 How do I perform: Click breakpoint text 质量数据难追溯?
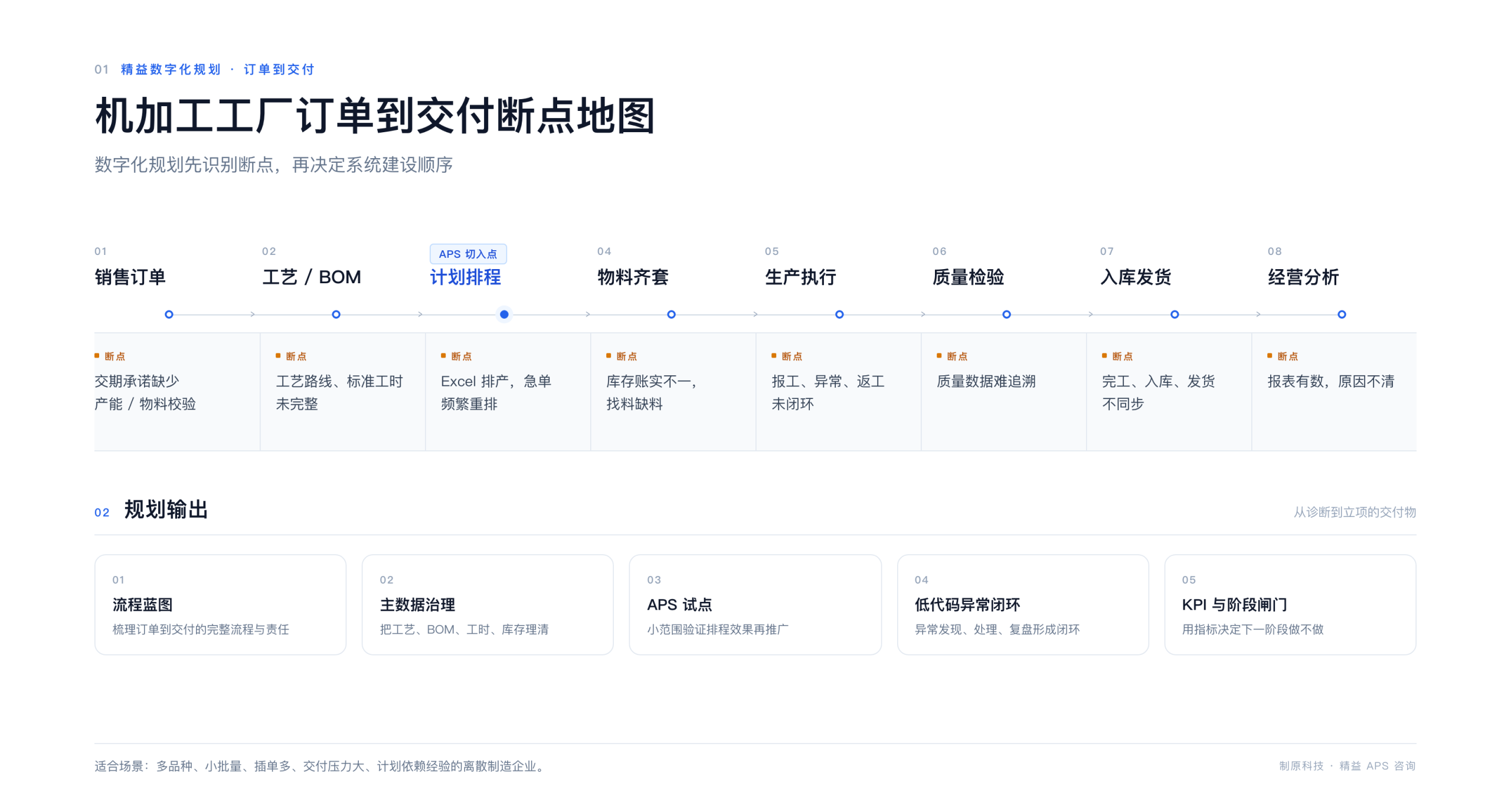tap(986, 381)
